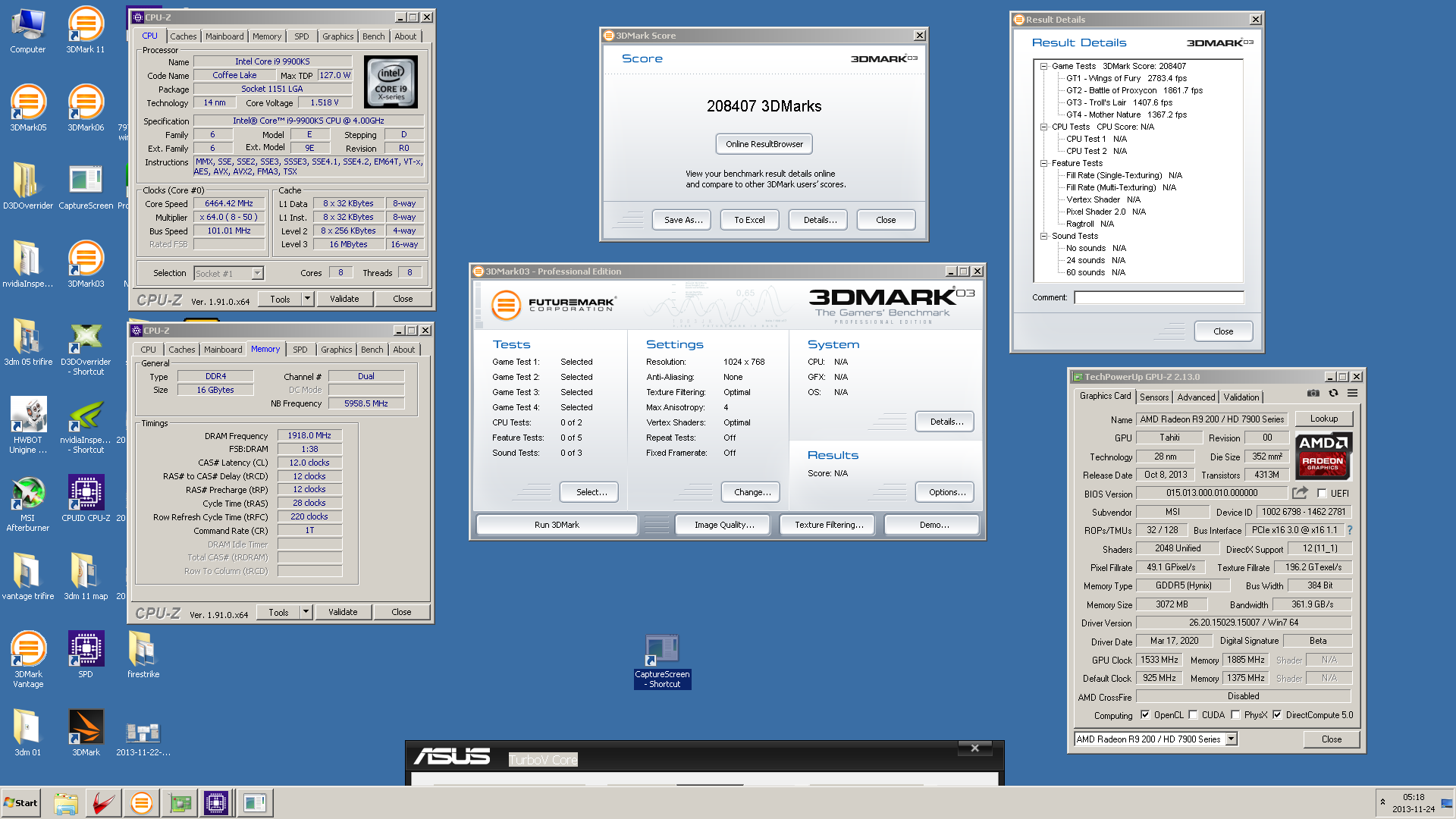Open 3DMark05 desktop shortcut
This screenshot has width=1456, height=819.
(x=28, y=108)
